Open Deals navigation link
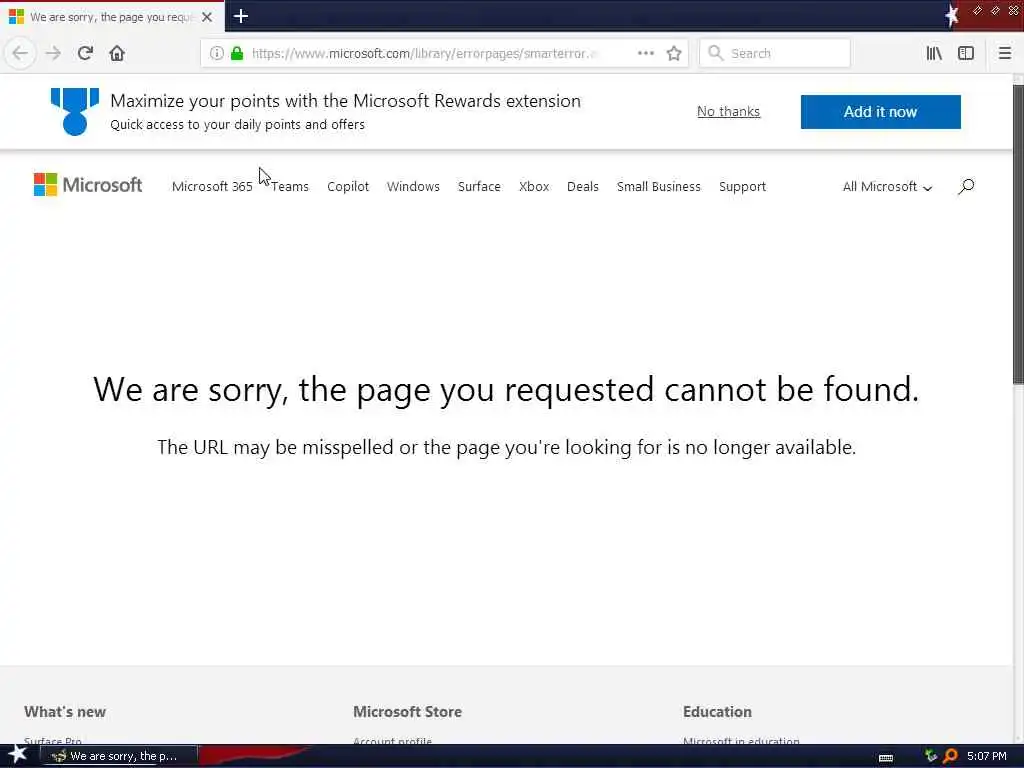Image resolution: width=1024 pixels, height=768 pixels. point(583,187)
